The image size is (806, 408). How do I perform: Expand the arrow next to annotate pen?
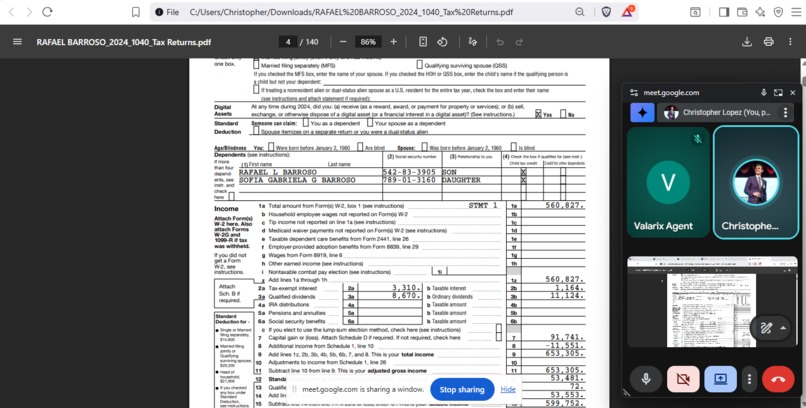point(783,328)
